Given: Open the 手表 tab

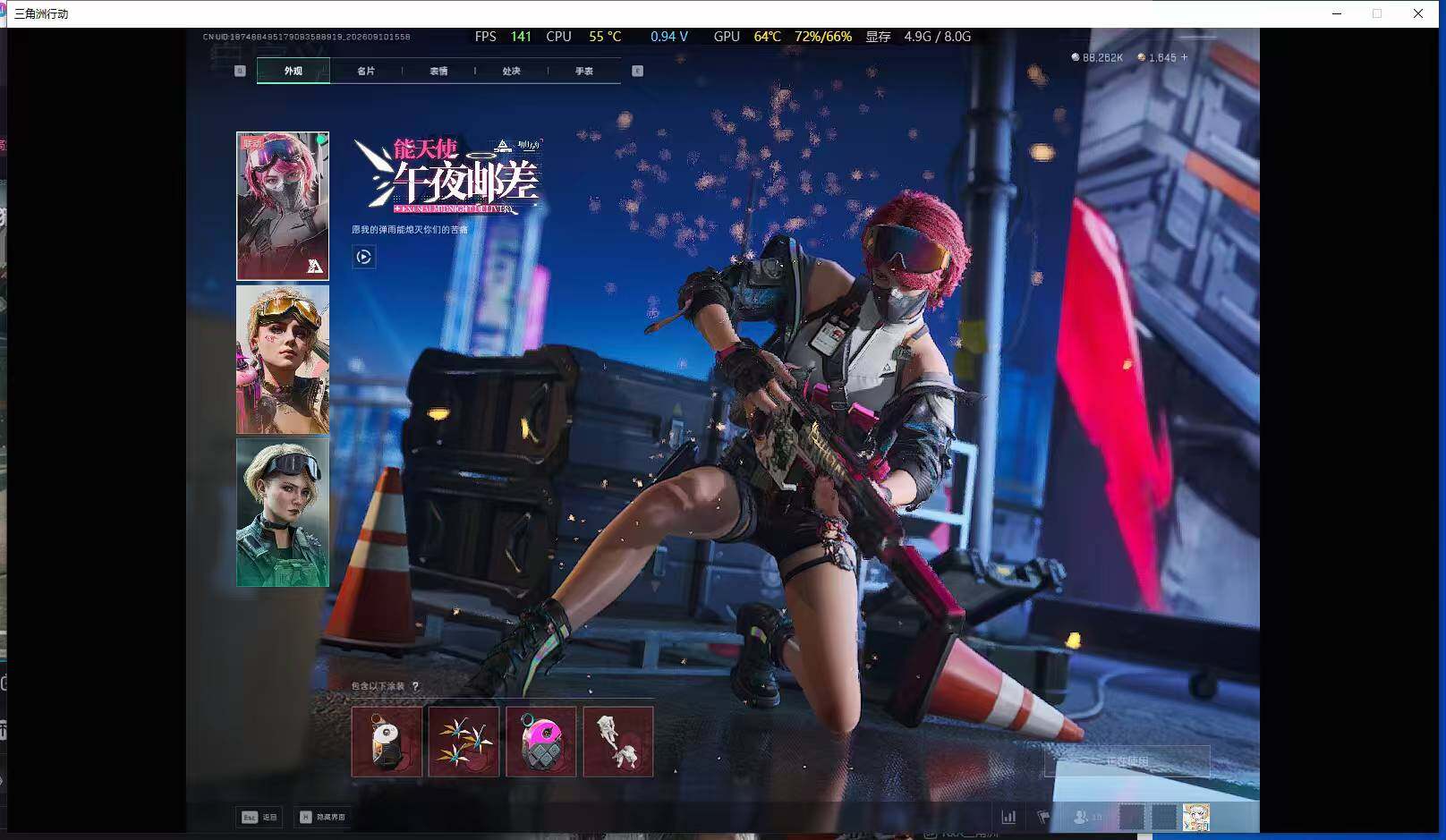Looking at the screenshot, I should click(584, 71).
